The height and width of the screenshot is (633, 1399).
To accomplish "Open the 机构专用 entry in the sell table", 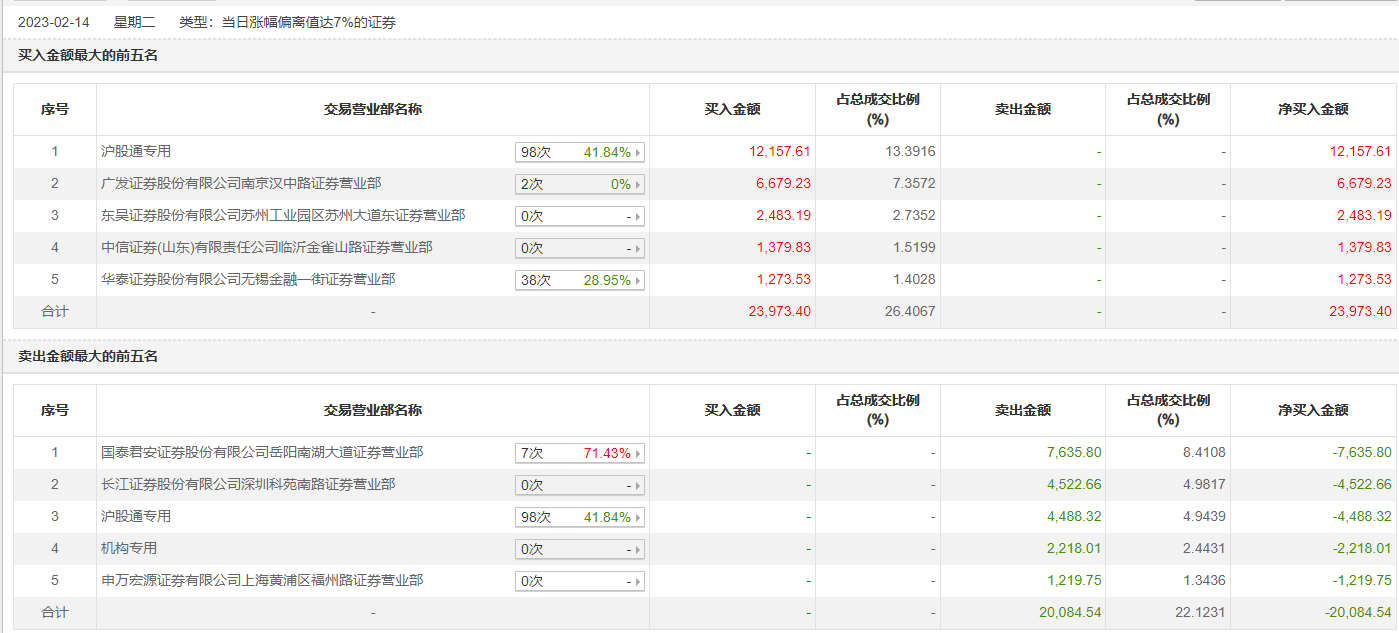I will coord(129,548).
